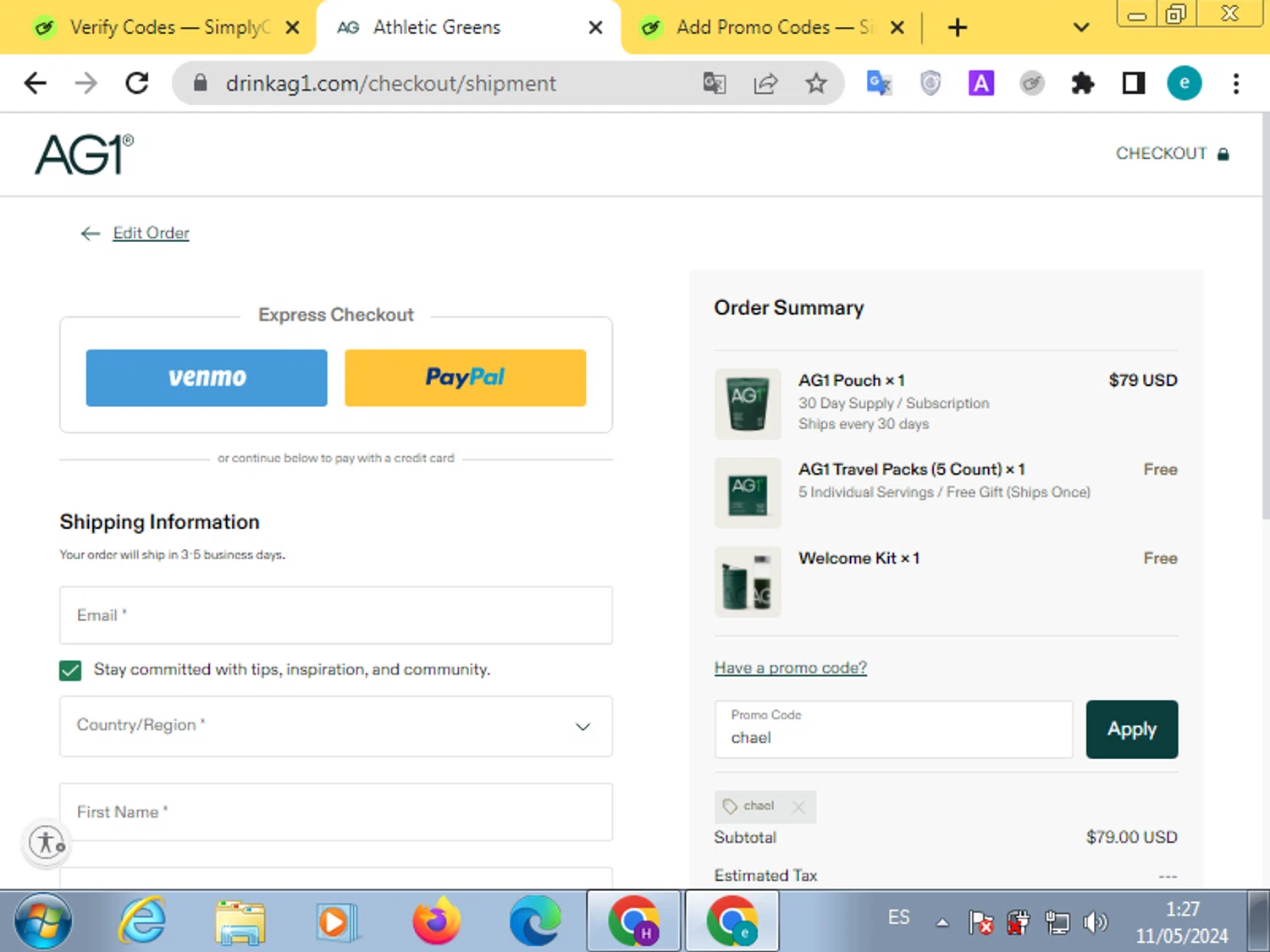Viewport: 1270px width, 952px height.
Task: Go back using the Edit Order link
Action: click(151, 233)
